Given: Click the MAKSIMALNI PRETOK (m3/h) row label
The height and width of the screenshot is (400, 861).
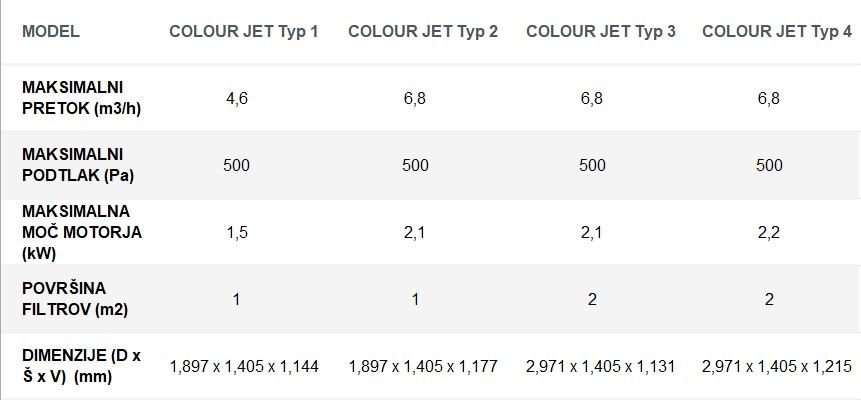Looking at the screenshot, I should [x=81, y=98].
